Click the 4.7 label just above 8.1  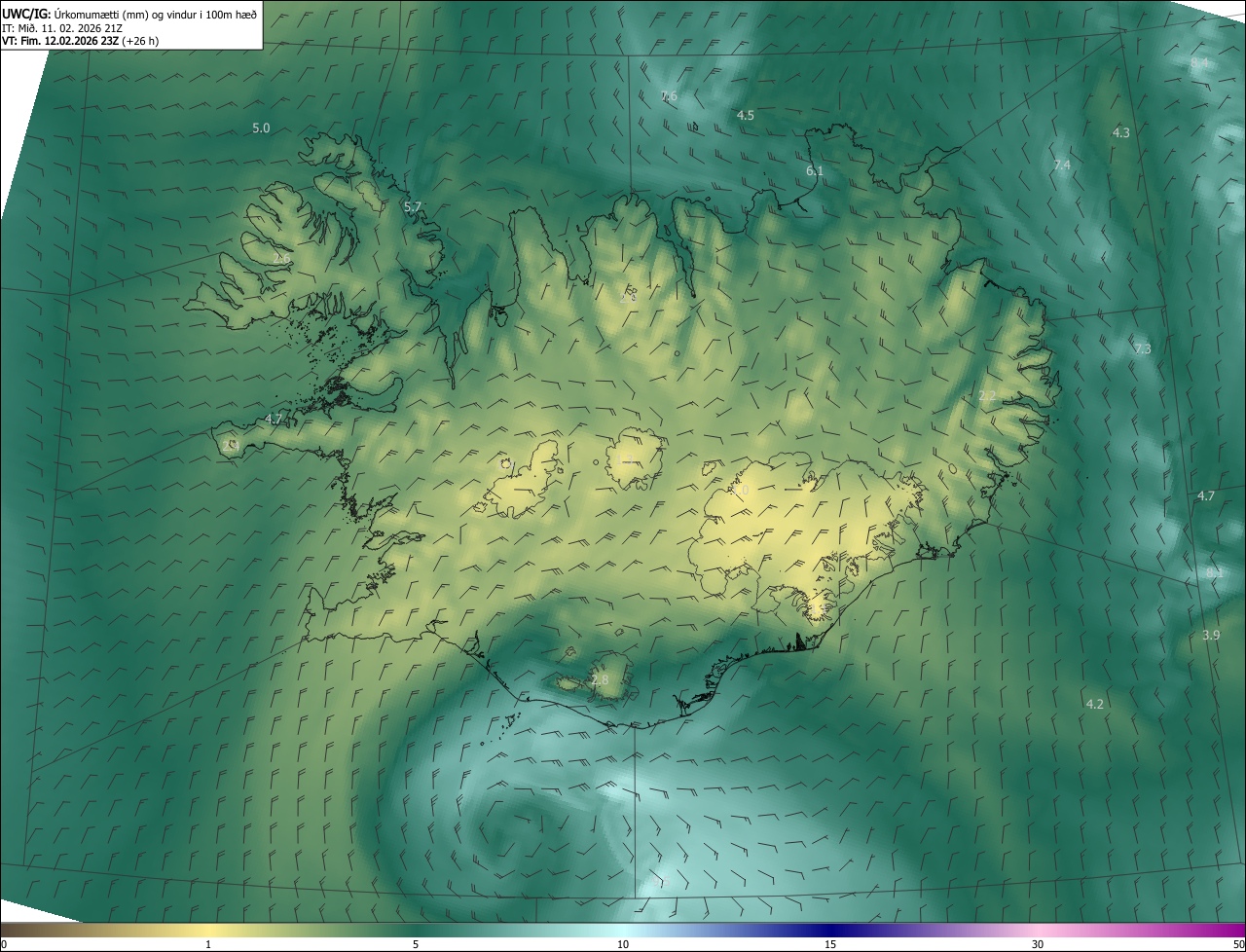tap(1206, 496)
